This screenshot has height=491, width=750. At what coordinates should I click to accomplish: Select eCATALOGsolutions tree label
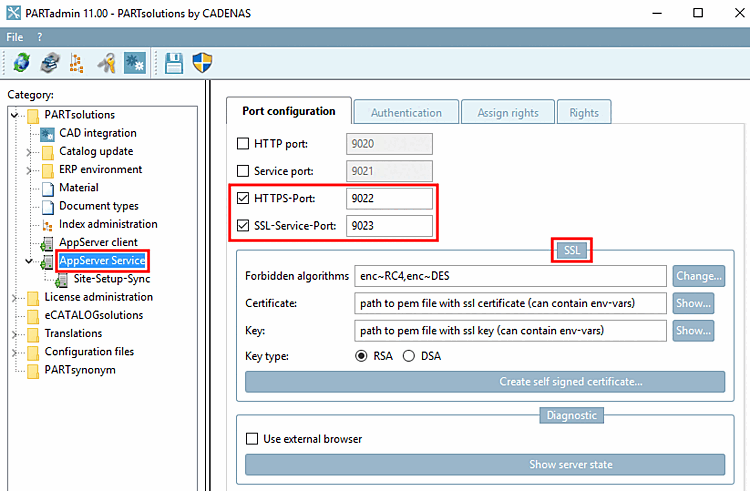click(94, 315)
